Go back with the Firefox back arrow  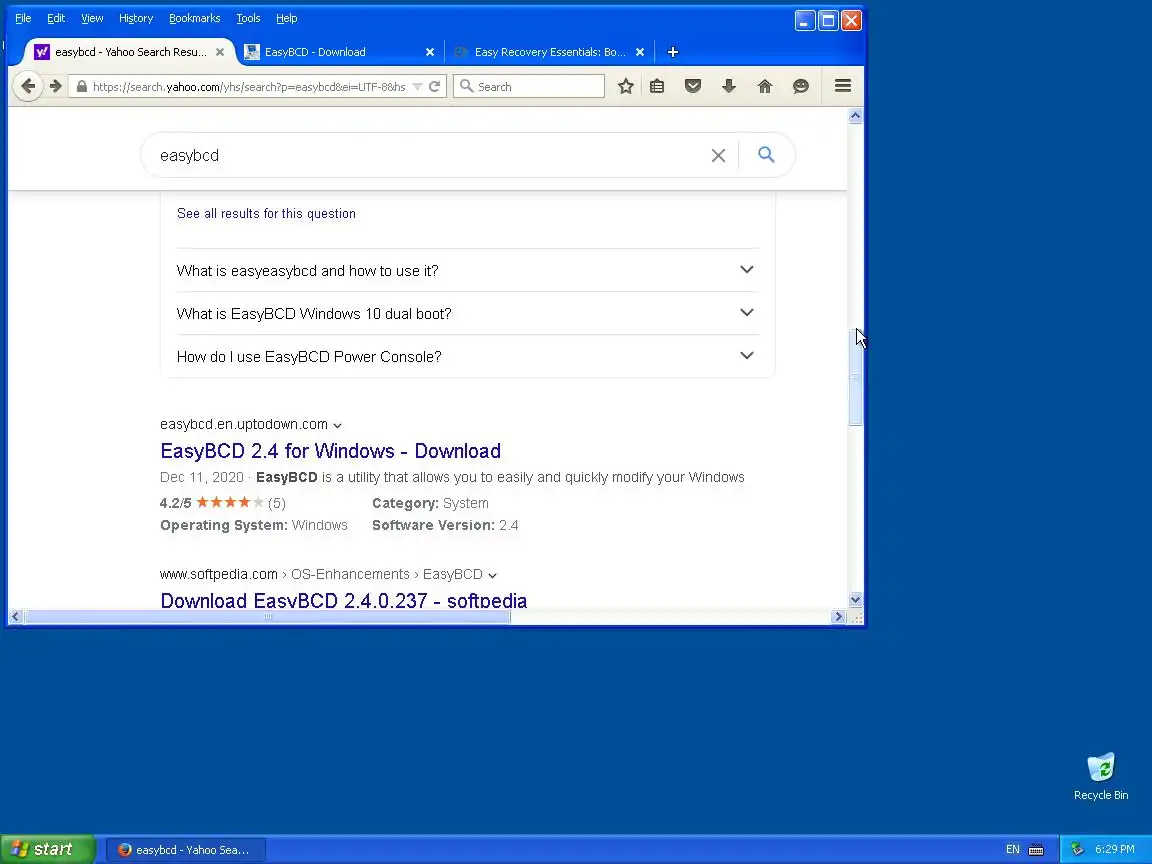28,87
